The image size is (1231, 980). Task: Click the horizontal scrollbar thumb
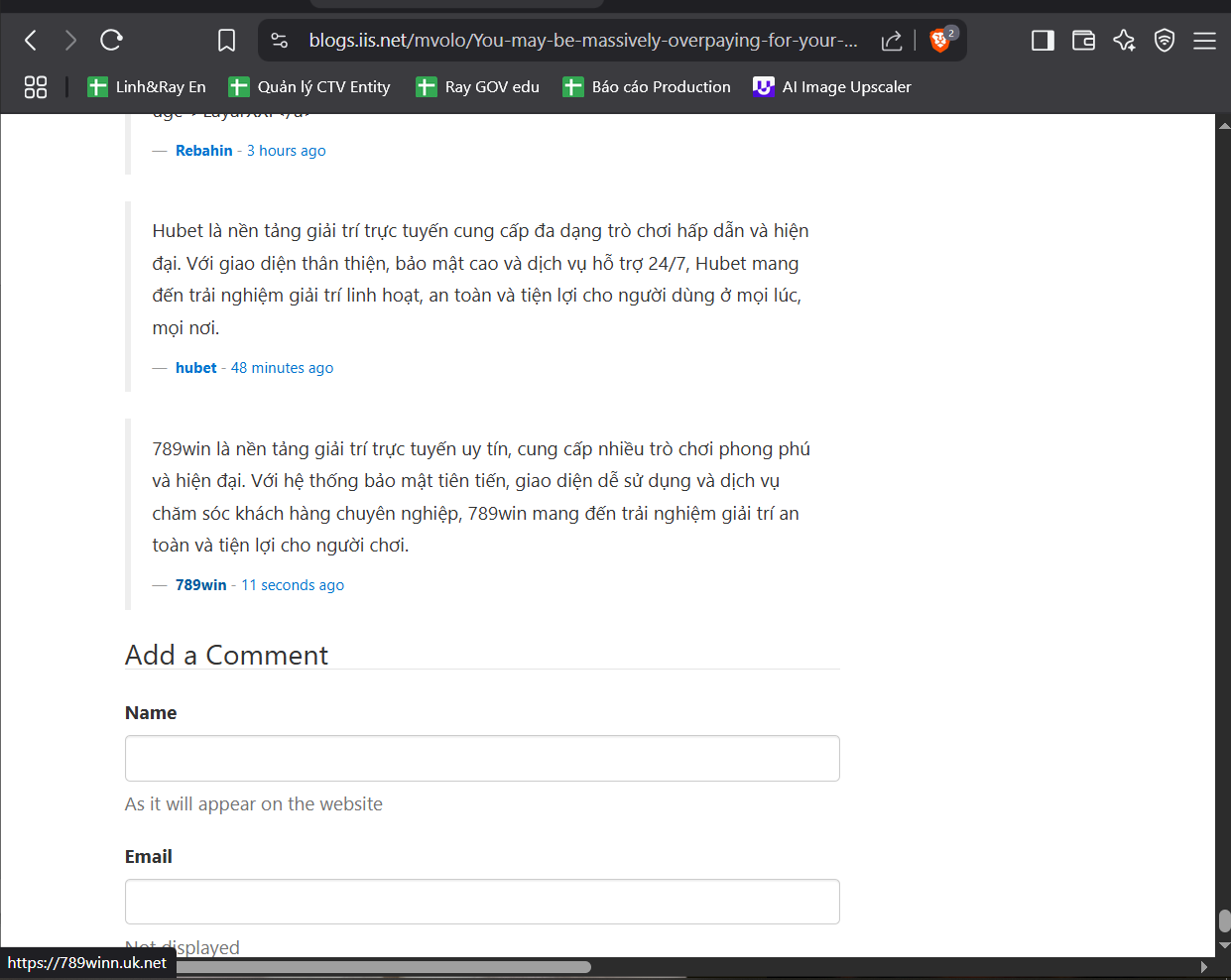coord(383,967)
